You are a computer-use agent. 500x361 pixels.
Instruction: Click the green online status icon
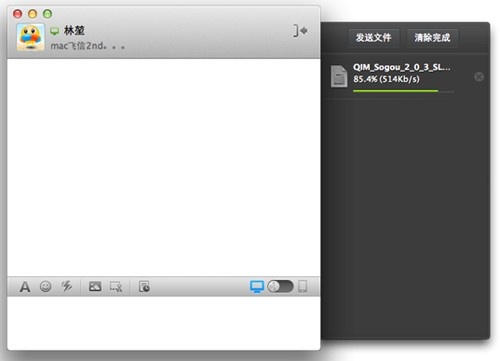click(54, 31)
